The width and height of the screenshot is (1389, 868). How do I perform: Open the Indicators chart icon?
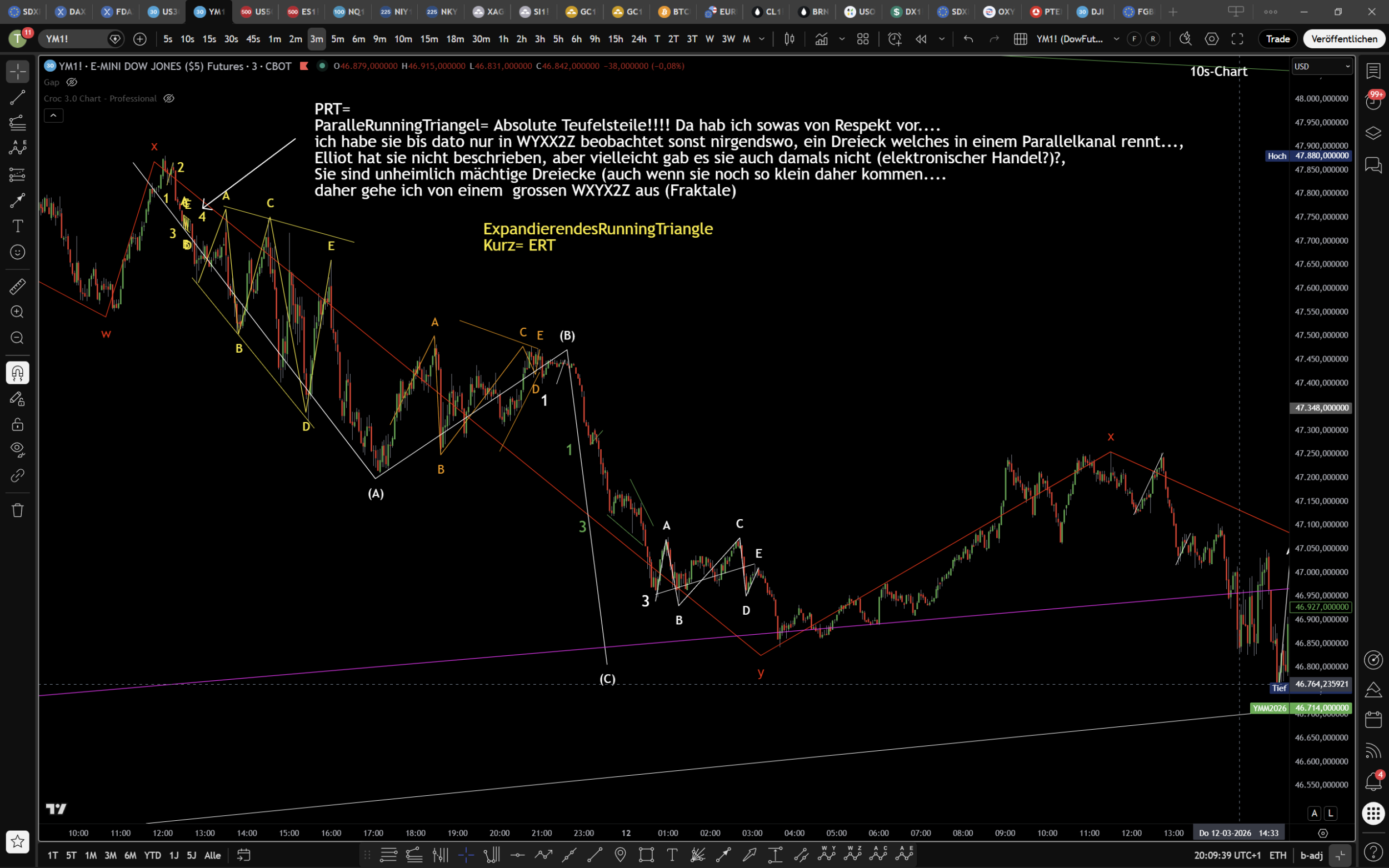[x=822, y=39]
